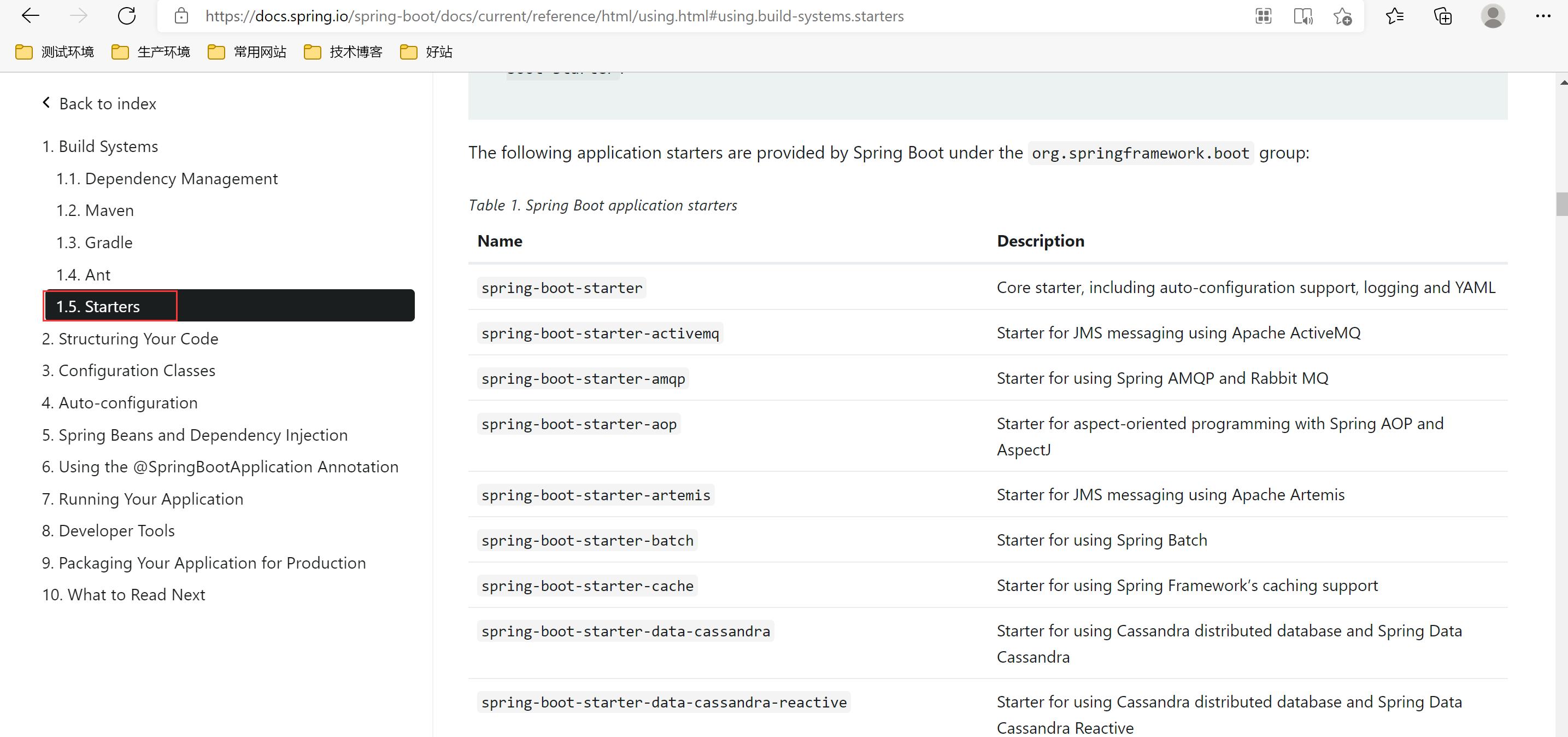The height and width of the screenshot is (737, 1568).
Task: Navigate to 7. Running Your Application
Action: coord(151,499)
